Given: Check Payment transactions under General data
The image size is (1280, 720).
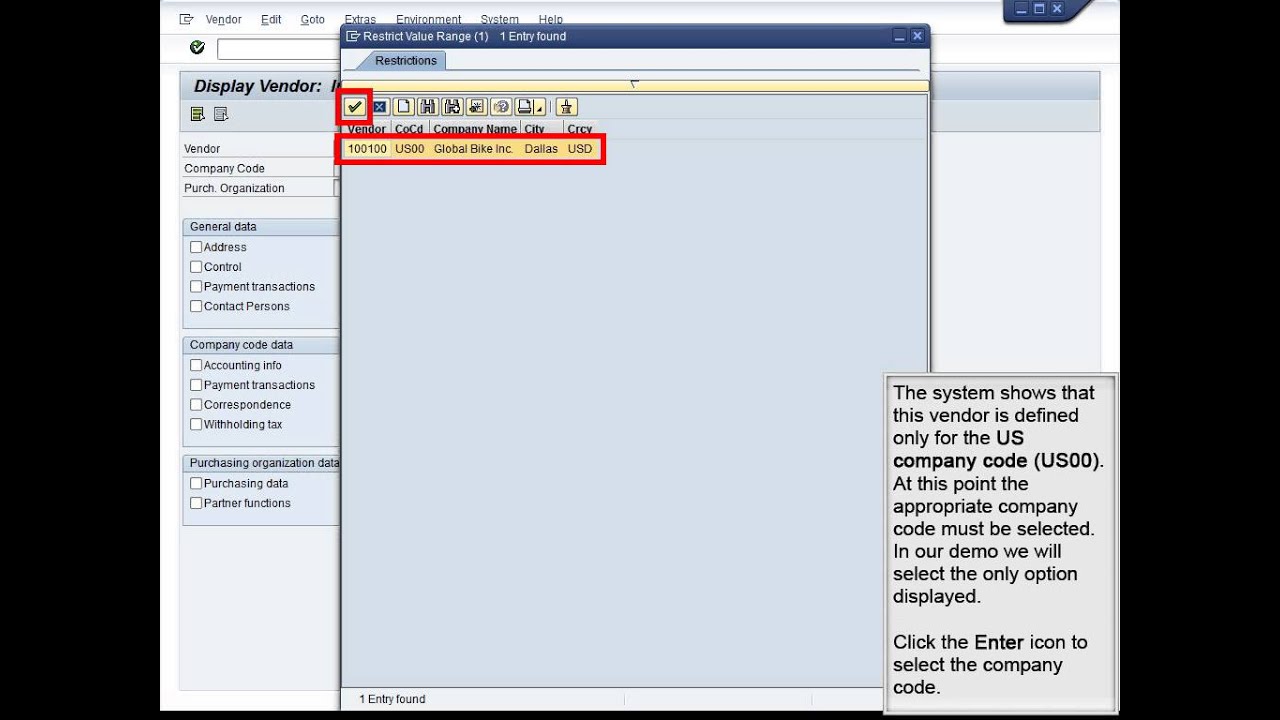Looking at the screenshot, I should click(196, 286).
